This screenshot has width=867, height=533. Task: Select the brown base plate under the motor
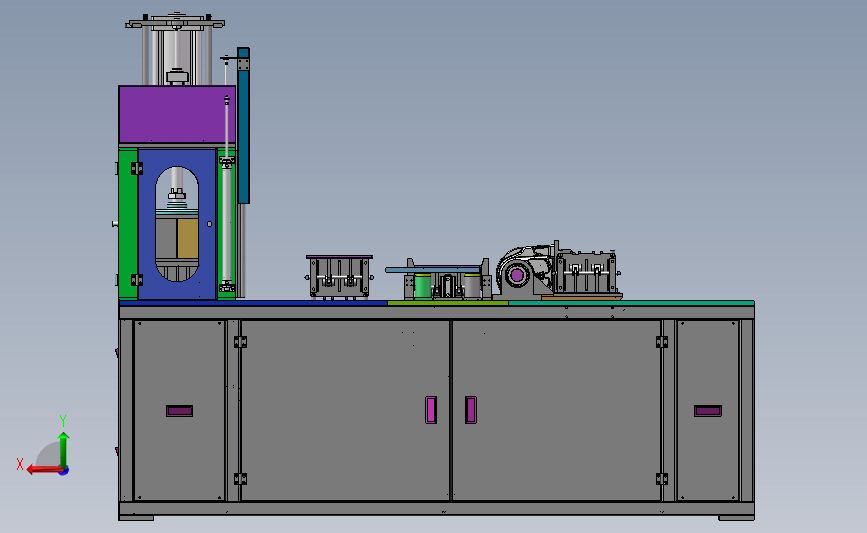582,297
